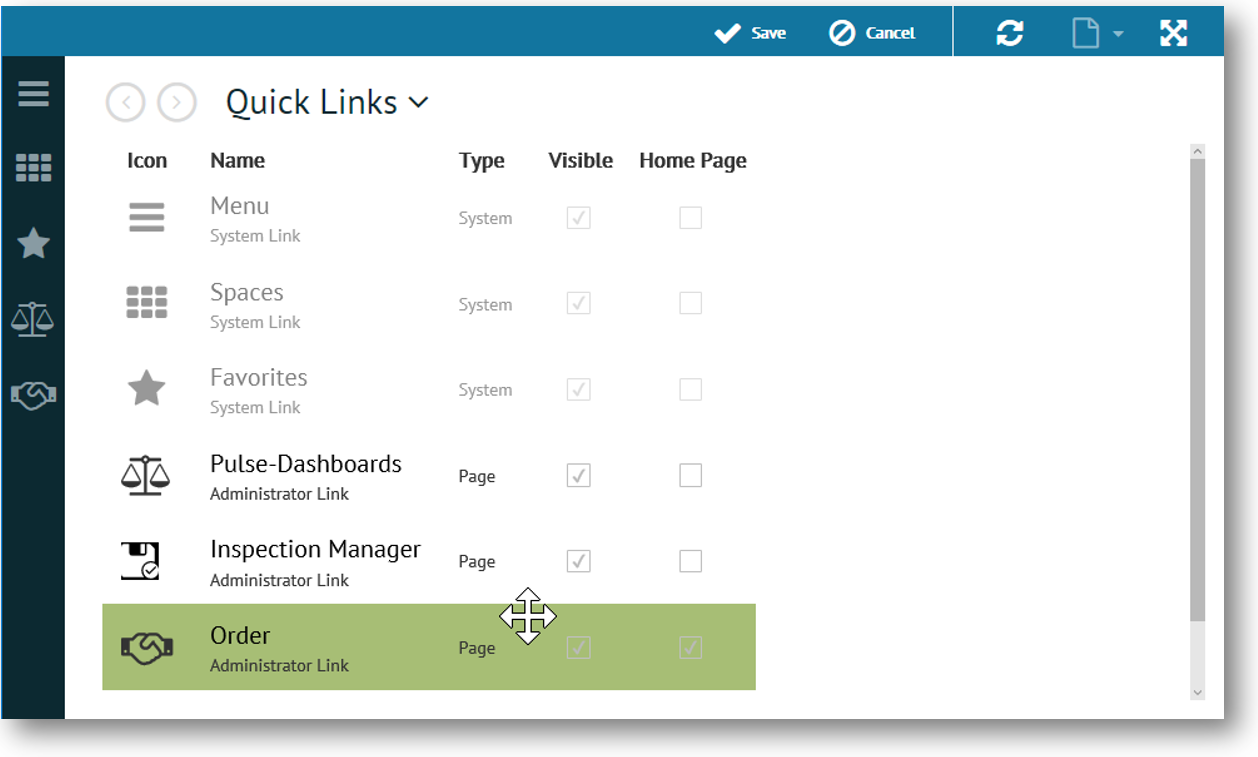Image resolution: width=1258 pixels, height=757 pixels.
Task: Open Favorites star in the sidebar
Action: pyautogui.click(x=33, y=243)
